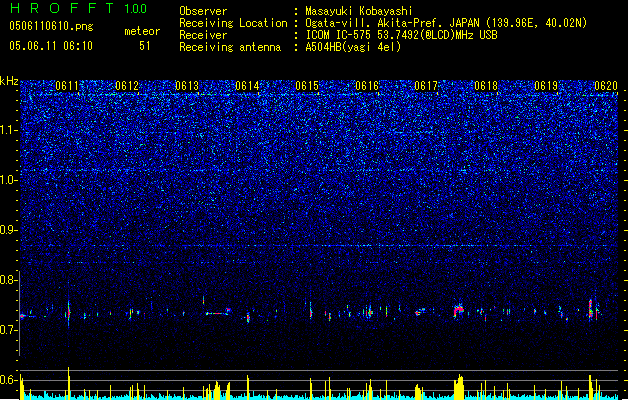Click the 1.0 frequency axis label
This screenshot has height=400, width=629.
8,180
